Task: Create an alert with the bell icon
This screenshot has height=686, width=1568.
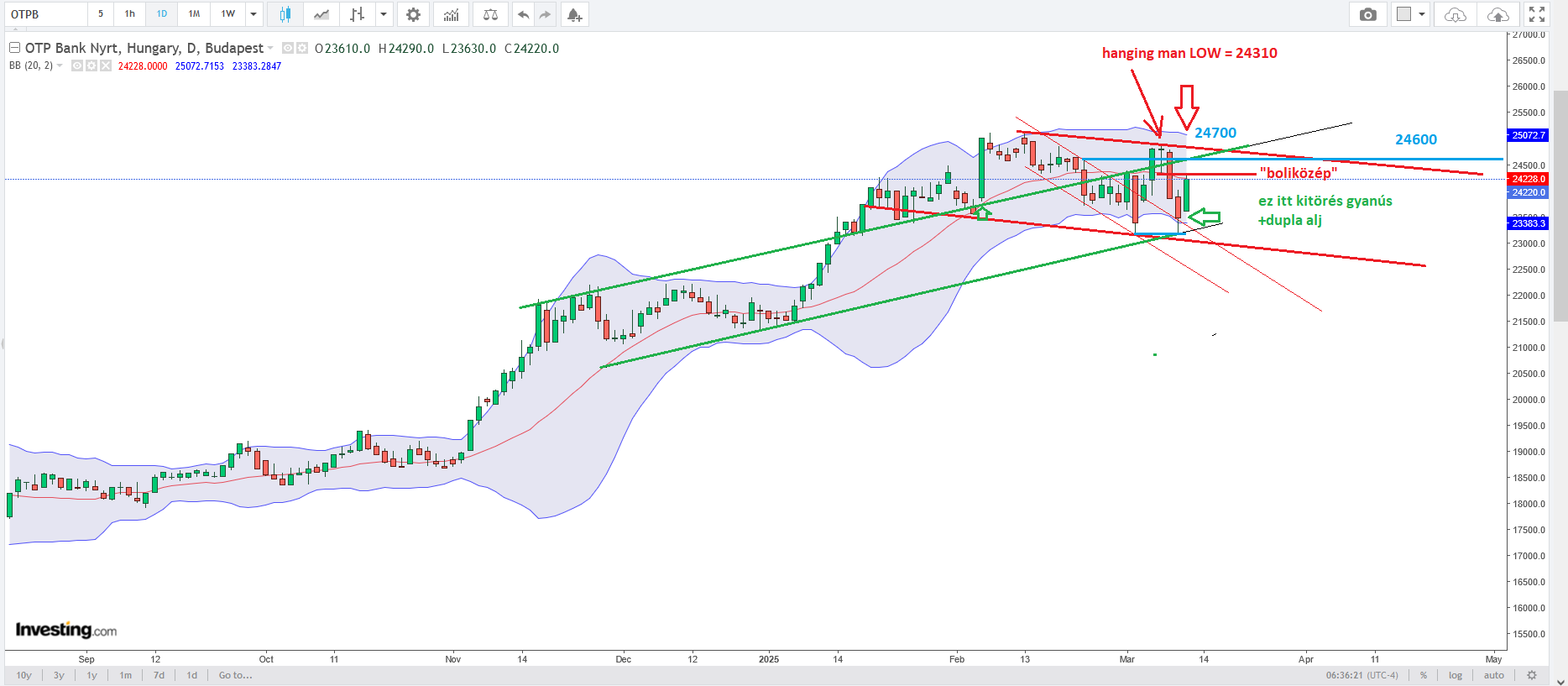Action: [x=574, y=14]
